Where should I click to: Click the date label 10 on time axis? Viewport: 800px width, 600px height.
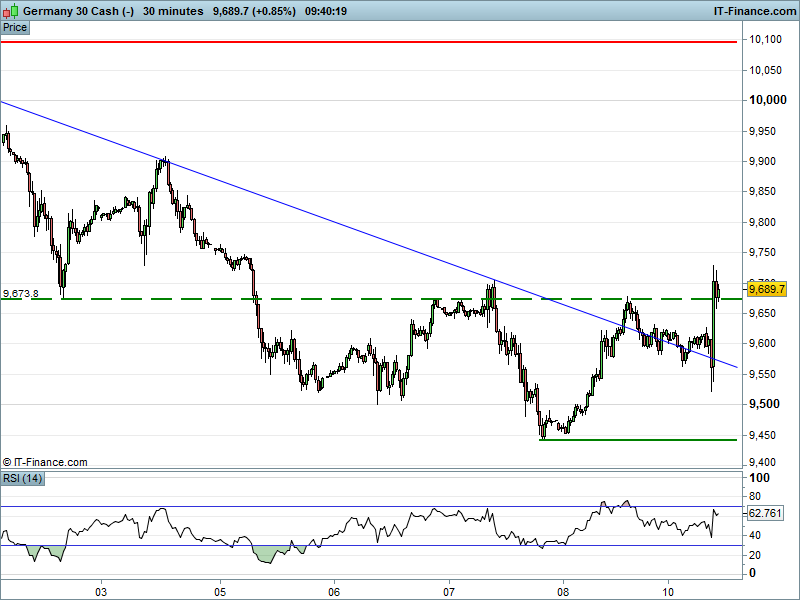(668, 592)
